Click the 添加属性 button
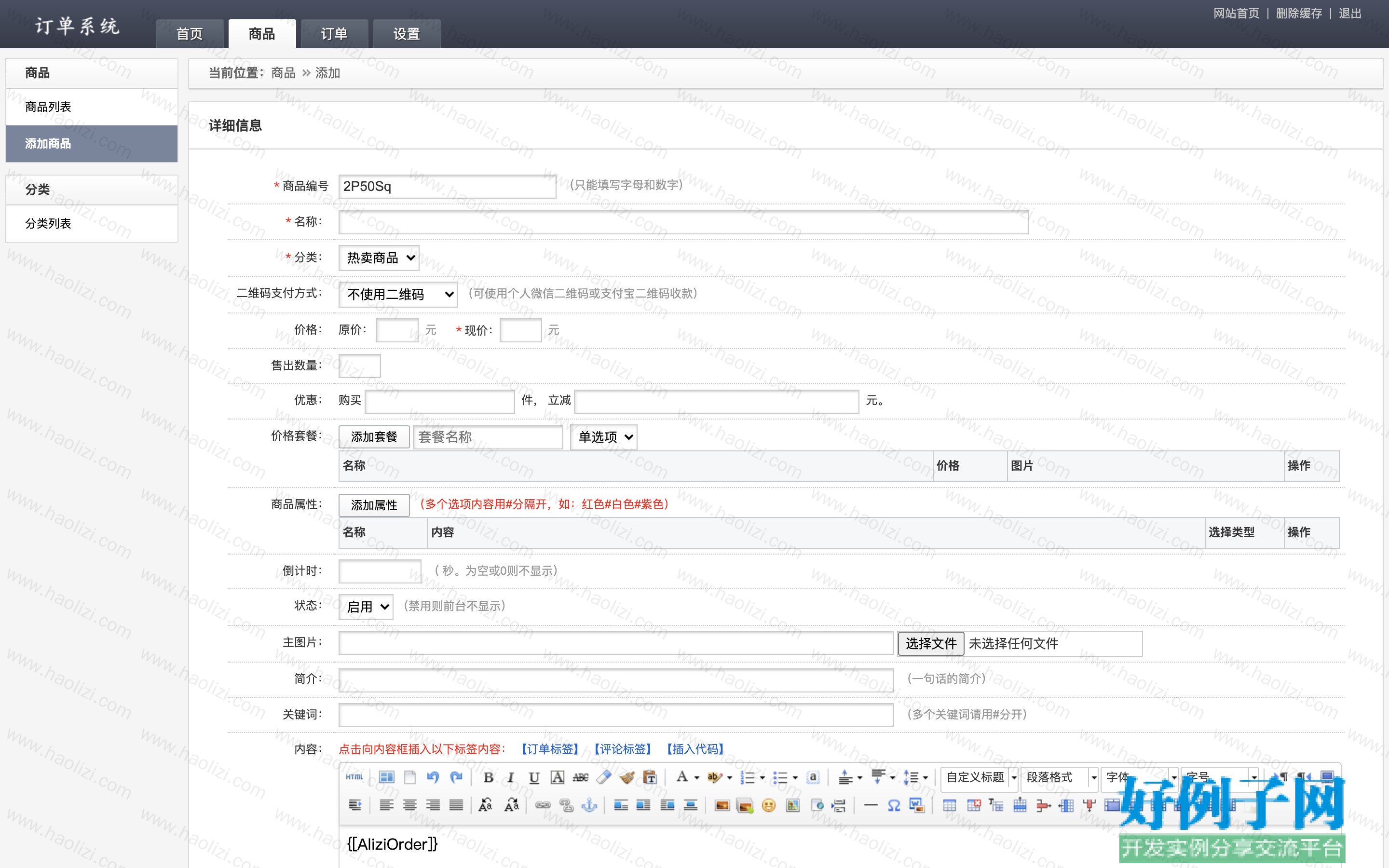1389x868 pixels. click(374, 505)
